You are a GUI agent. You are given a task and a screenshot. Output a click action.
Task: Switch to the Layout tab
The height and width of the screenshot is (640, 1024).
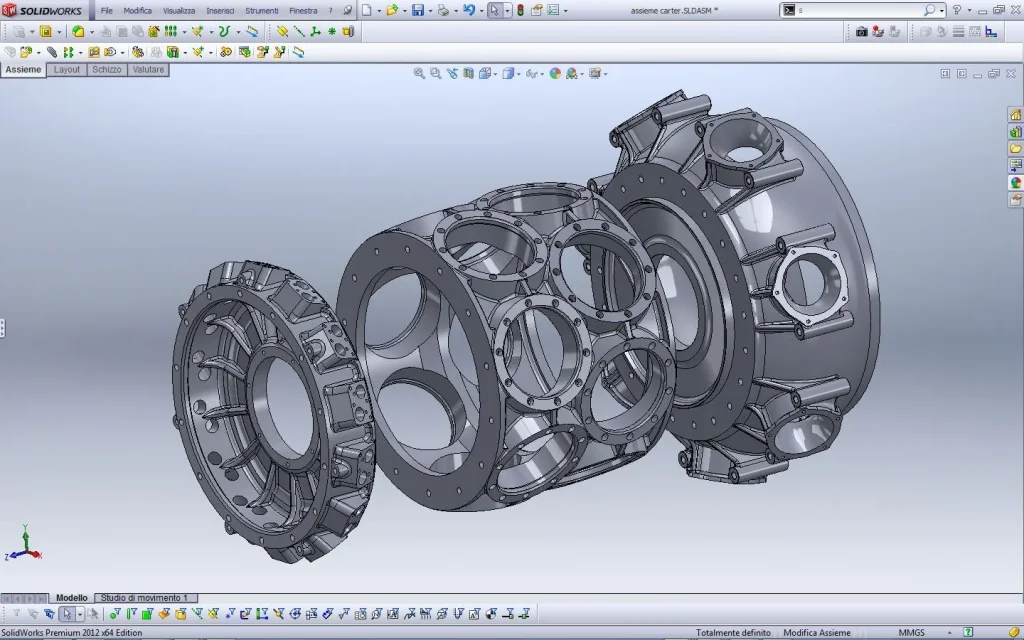[67, 70]
